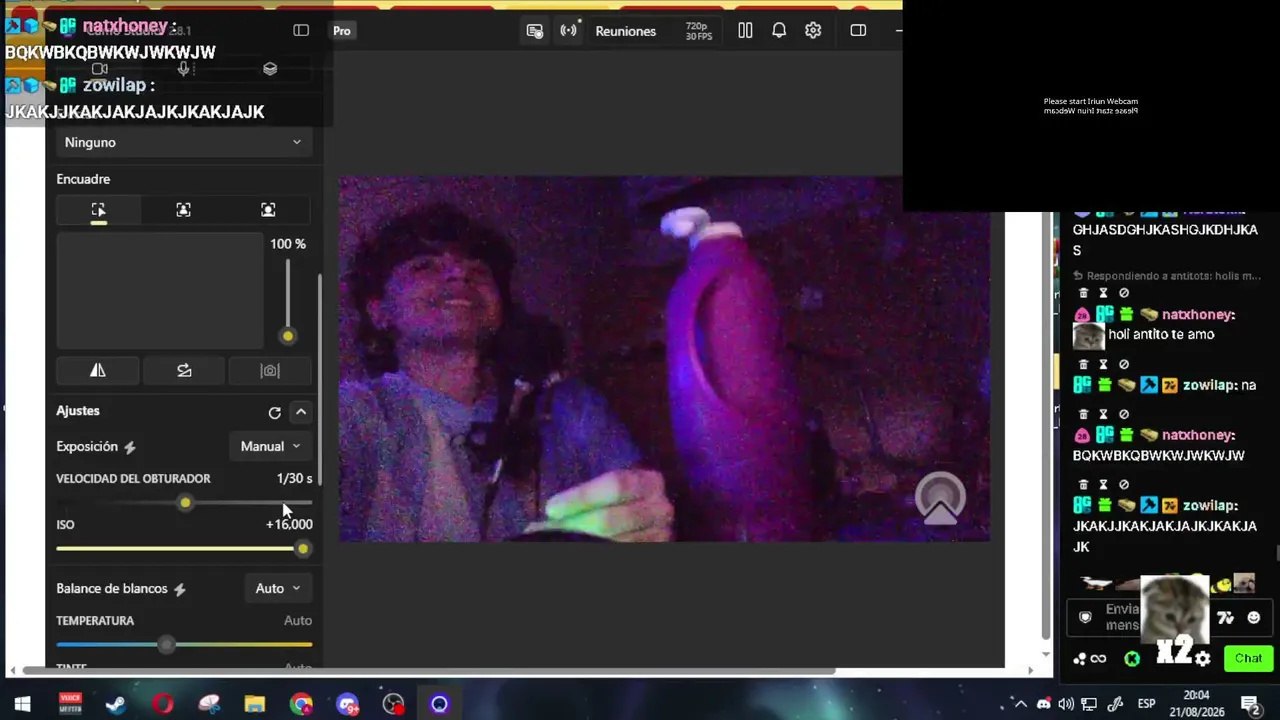Open the Windows notification center
This screenshot has width=1280, height=720.
tap(1249, 704)
